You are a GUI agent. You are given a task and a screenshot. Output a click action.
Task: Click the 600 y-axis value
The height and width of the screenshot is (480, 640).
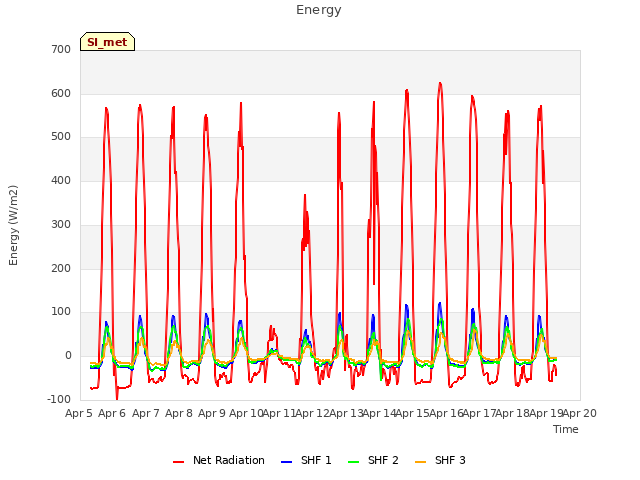(61, 93)
